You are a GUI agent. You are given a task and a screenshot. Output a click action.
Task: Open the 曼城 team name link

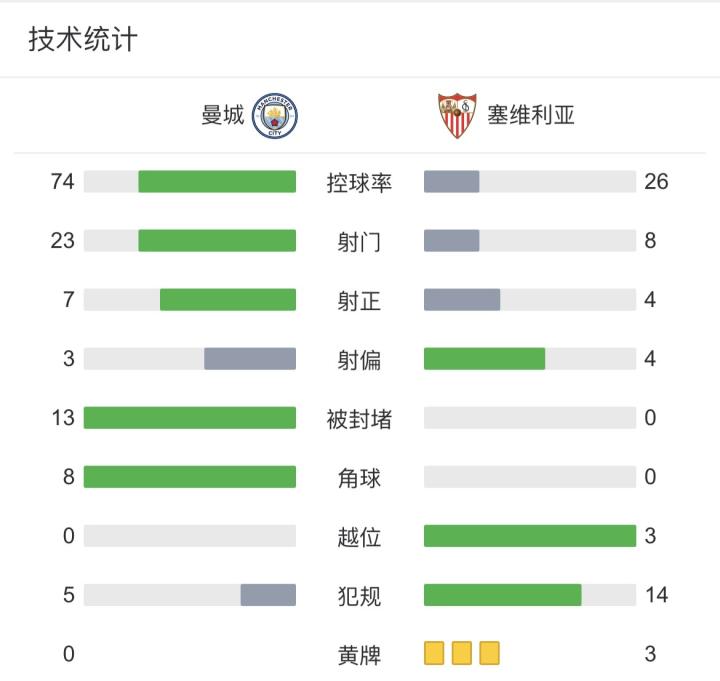[222, 116]
